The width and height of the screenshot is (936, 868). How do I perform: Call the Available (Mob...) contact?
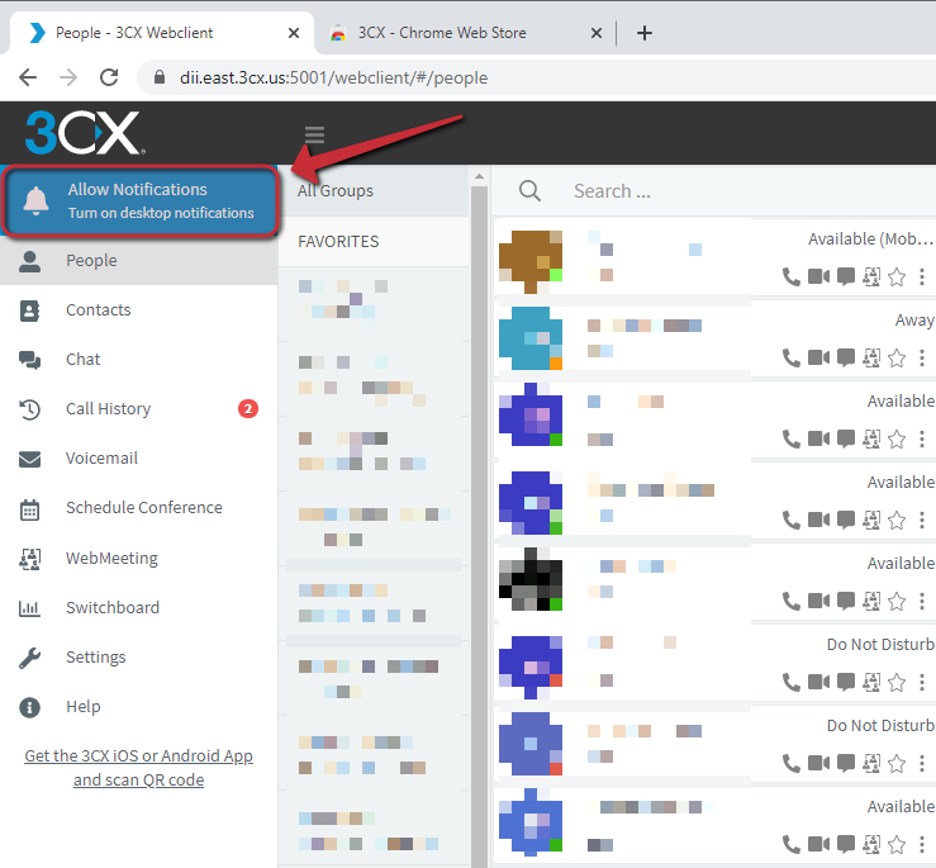[x=792, y=277]
